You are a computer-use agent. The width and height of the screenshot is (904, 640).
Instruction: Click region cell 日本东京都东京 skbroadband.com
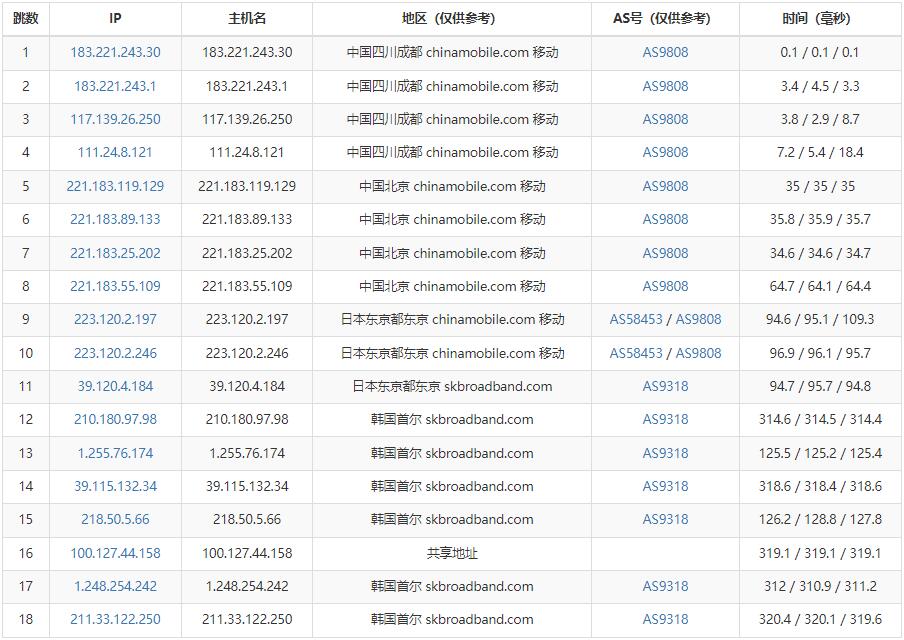pos(451,386)
